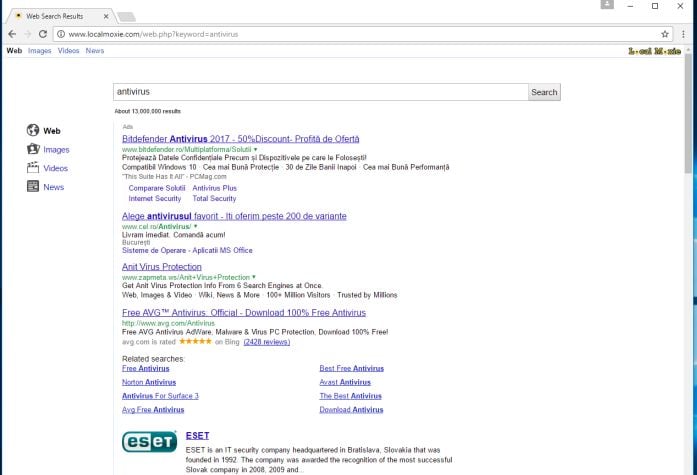The height and width of the screenshot is (475, 697).
Task: Open the Total Security sitelink
Action: point(214,199)
